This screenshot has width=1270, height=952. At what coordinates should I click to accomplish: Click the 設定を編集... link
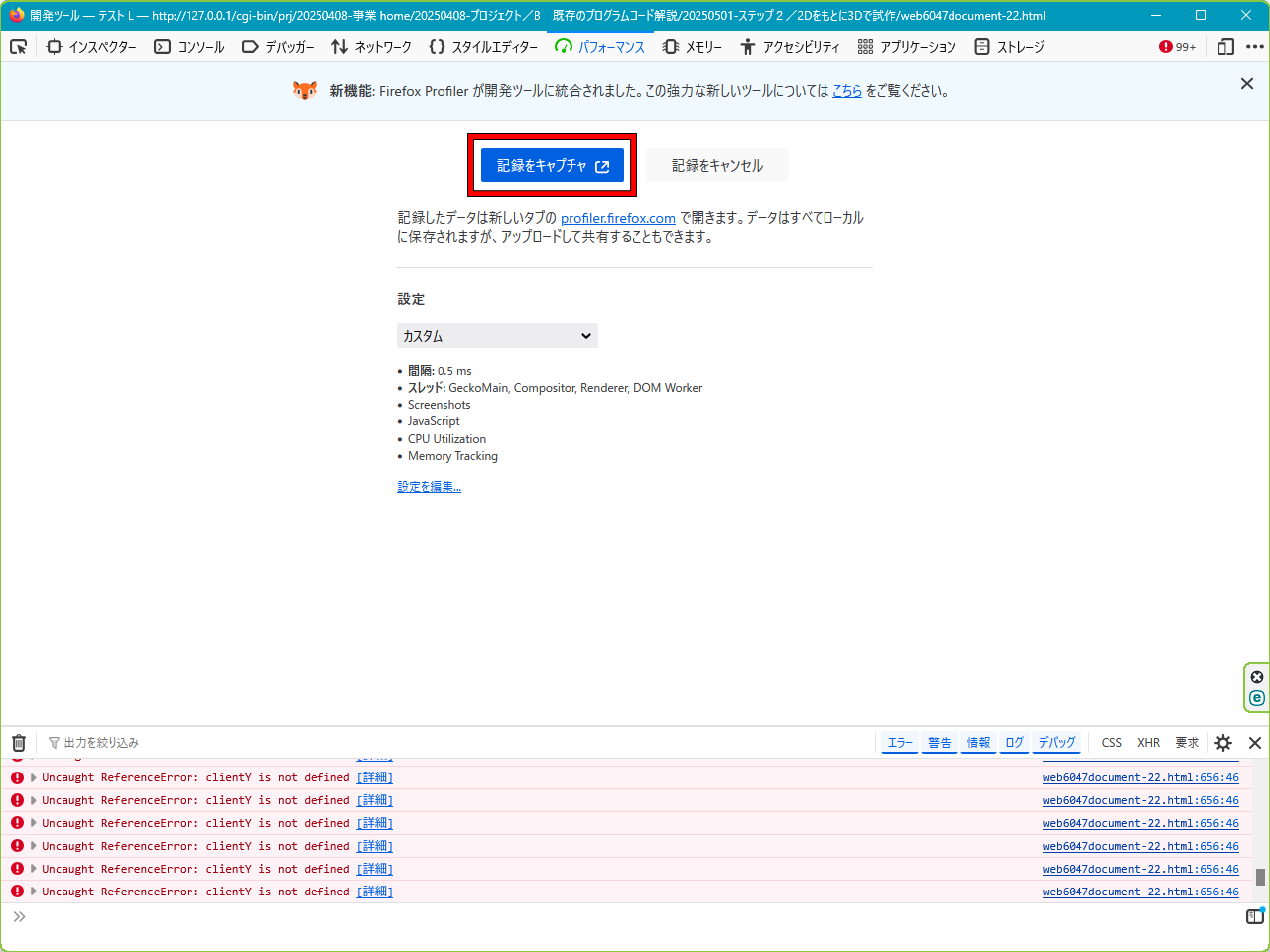click(x=430, y=487)
